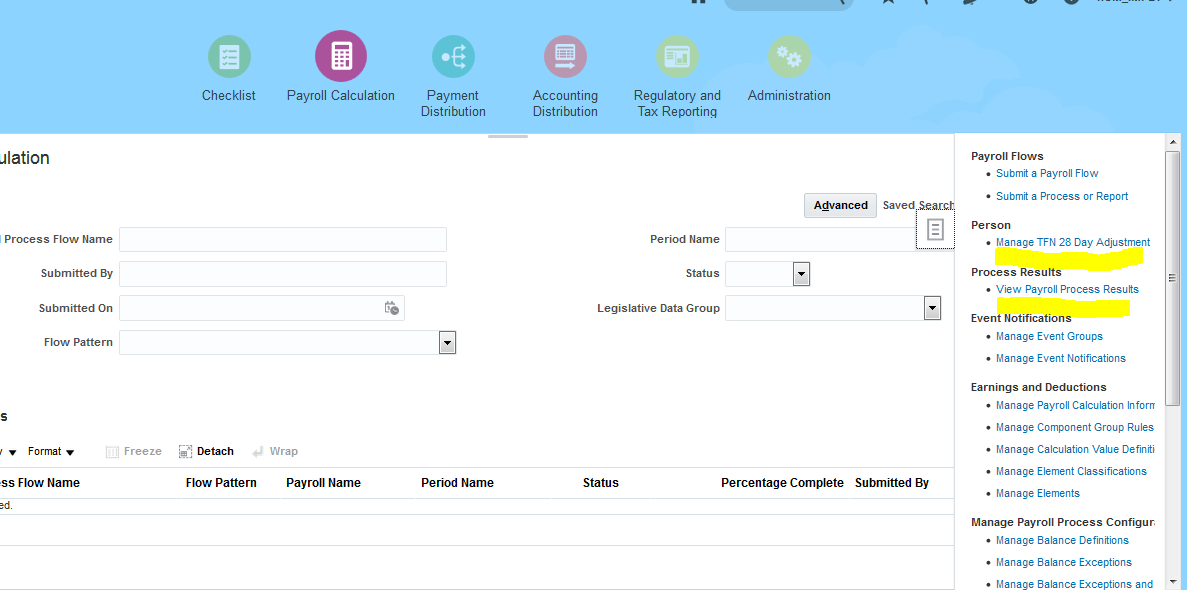Open the Accounting Distribution work area
The height and width of the screenshot is (590, 1187).
point(565,56)
